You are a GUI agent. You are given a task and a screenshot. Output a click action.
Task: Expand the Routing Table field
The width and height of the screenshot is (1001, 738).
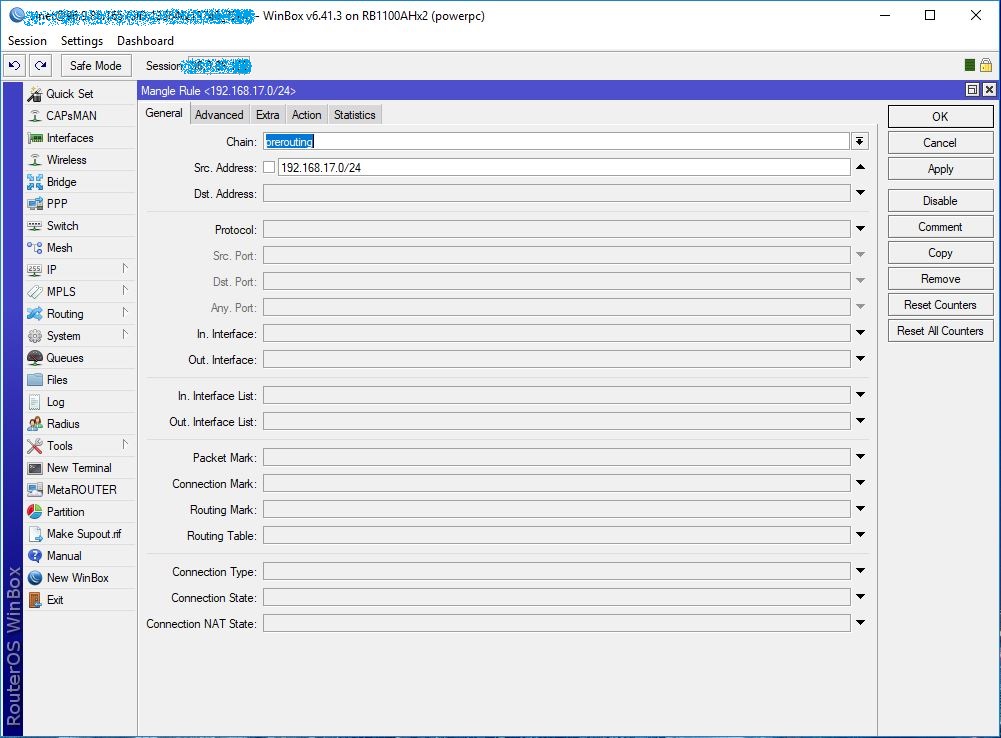[x=861, y=534]
